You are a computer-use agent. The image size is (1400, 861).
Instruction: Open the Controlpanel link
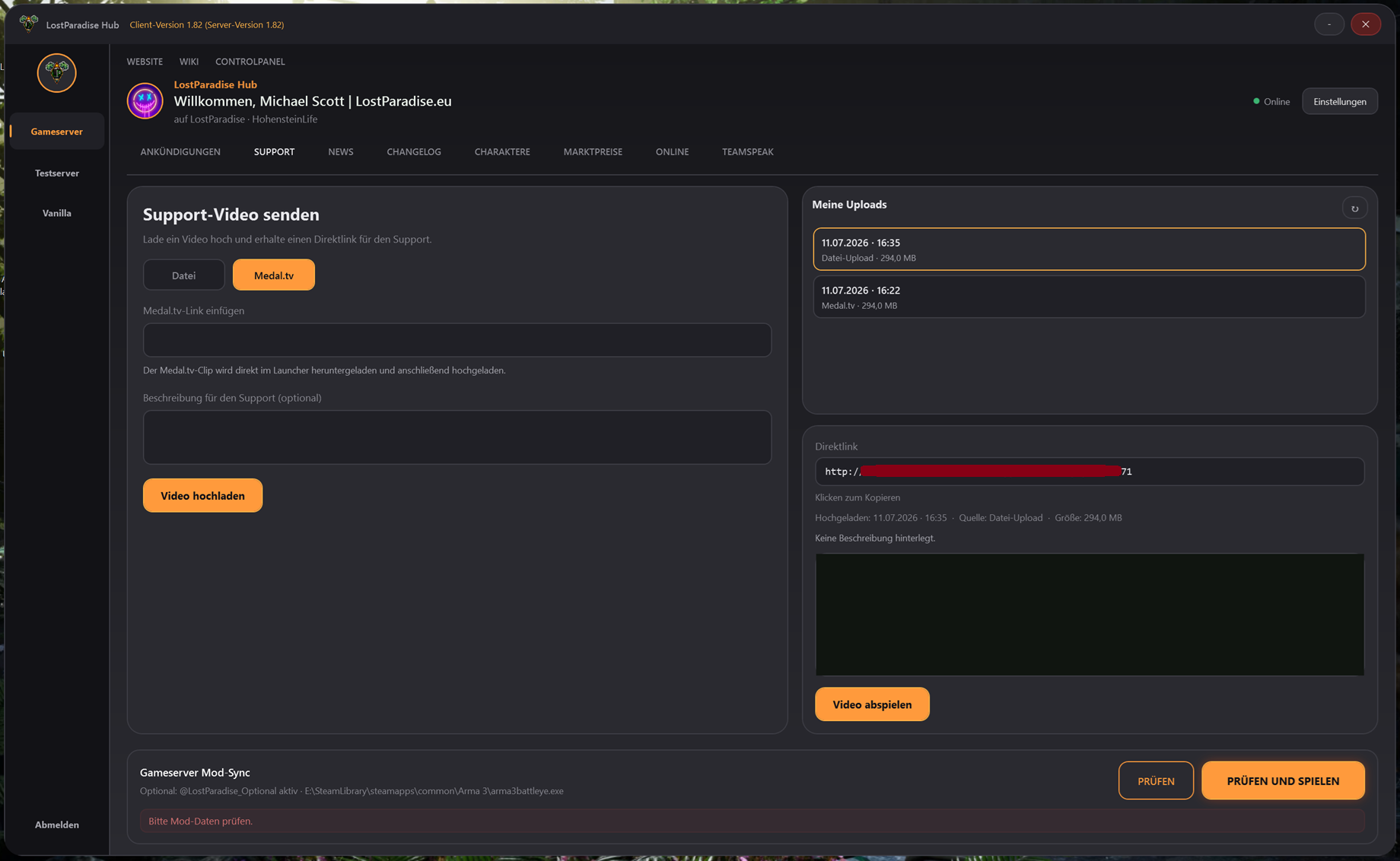click(250, 62)
